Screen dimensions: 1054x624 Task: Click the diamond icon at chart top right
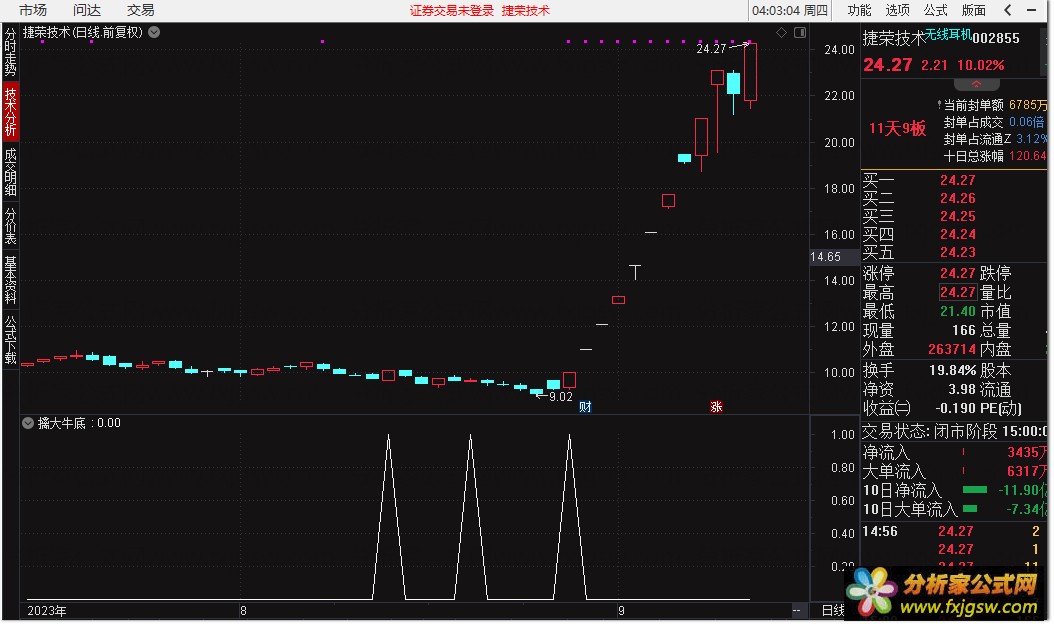(781, 32)
